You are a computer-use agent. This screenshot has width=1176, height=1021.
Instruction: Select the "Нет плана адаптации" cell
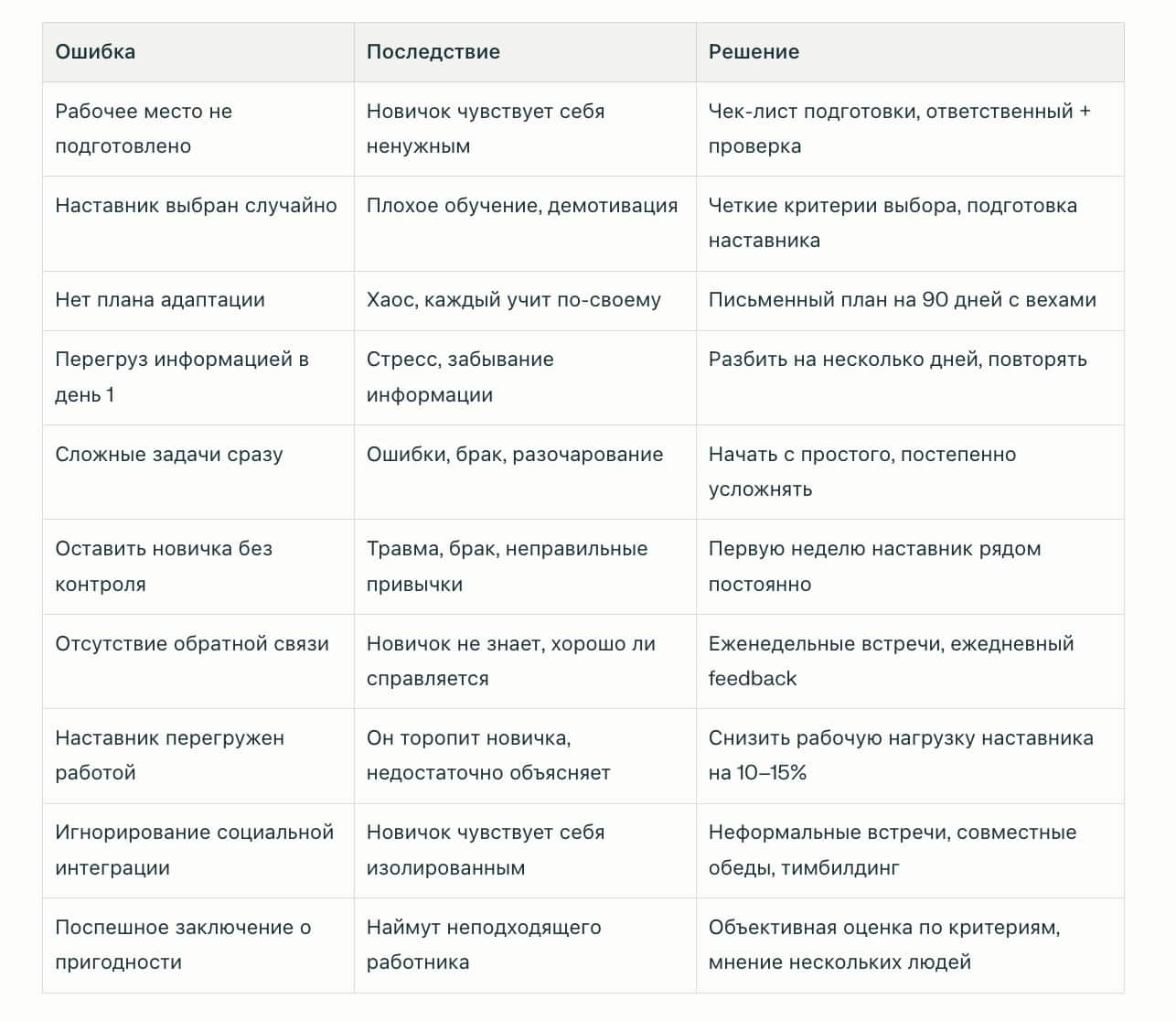click(x=160, y=300)
